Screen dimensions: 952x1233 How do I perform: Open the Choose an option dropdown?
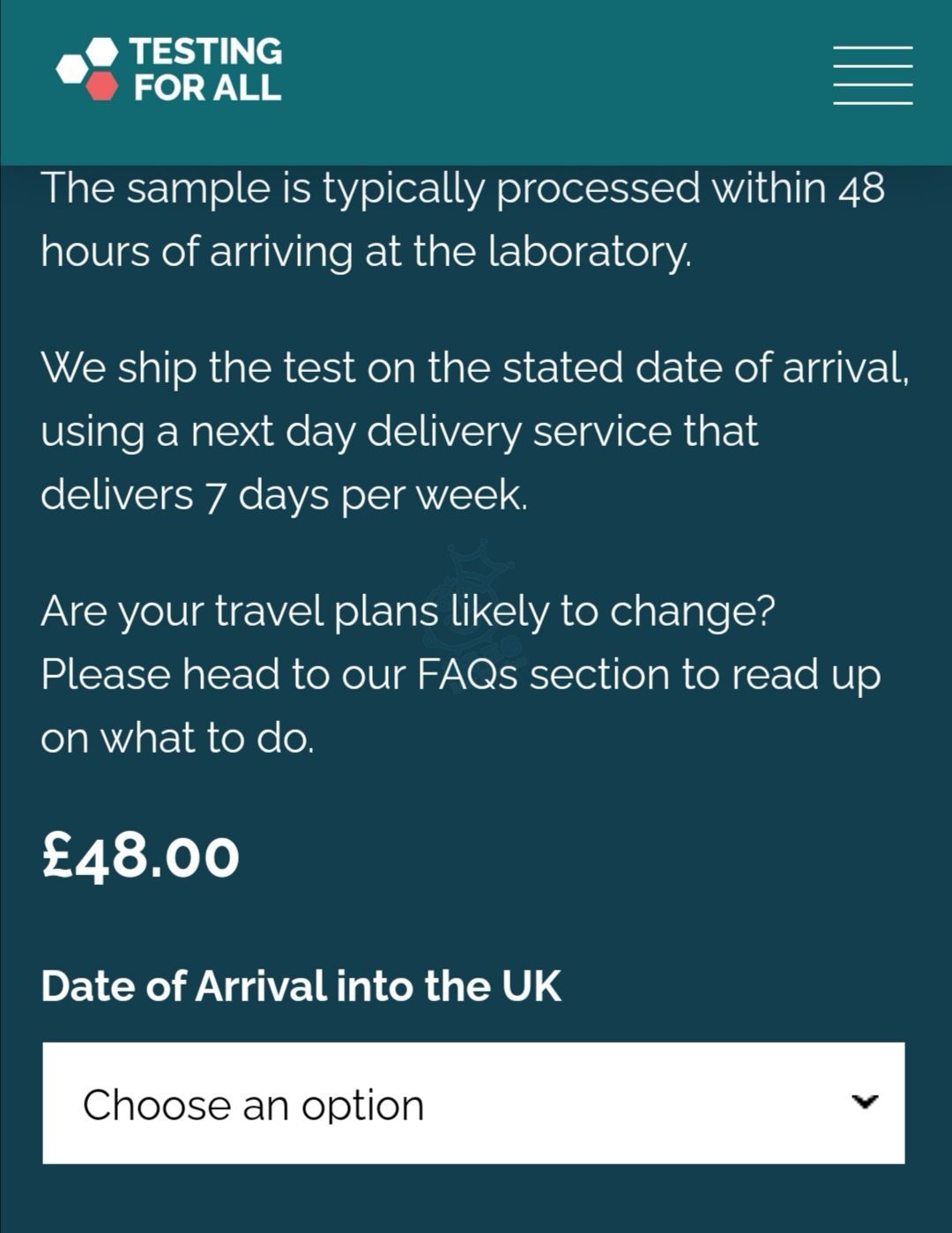(473, 1103)
